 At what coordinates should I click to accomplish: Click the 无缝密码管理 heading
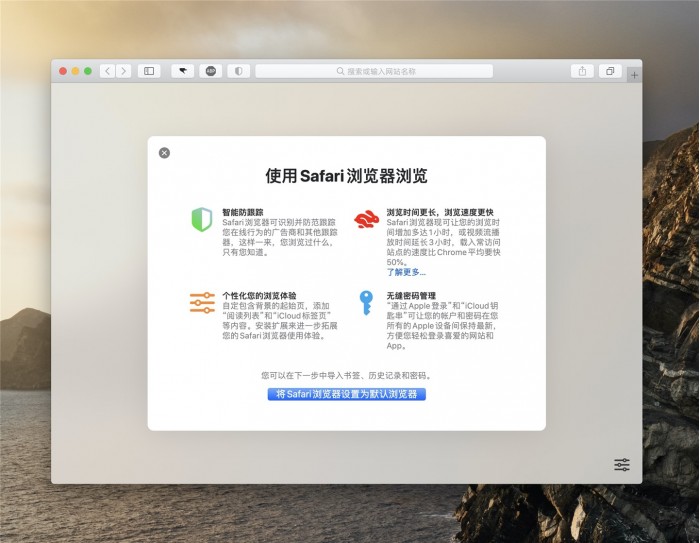(411, 296)
